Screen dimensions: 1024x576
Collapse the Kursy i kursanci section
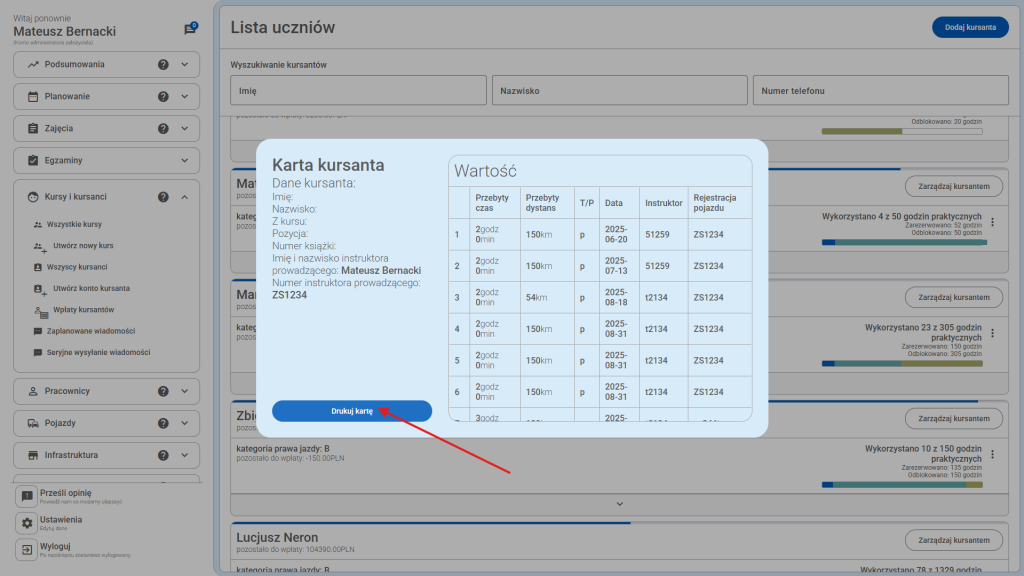pyautogui.click(x=185, y=197)
